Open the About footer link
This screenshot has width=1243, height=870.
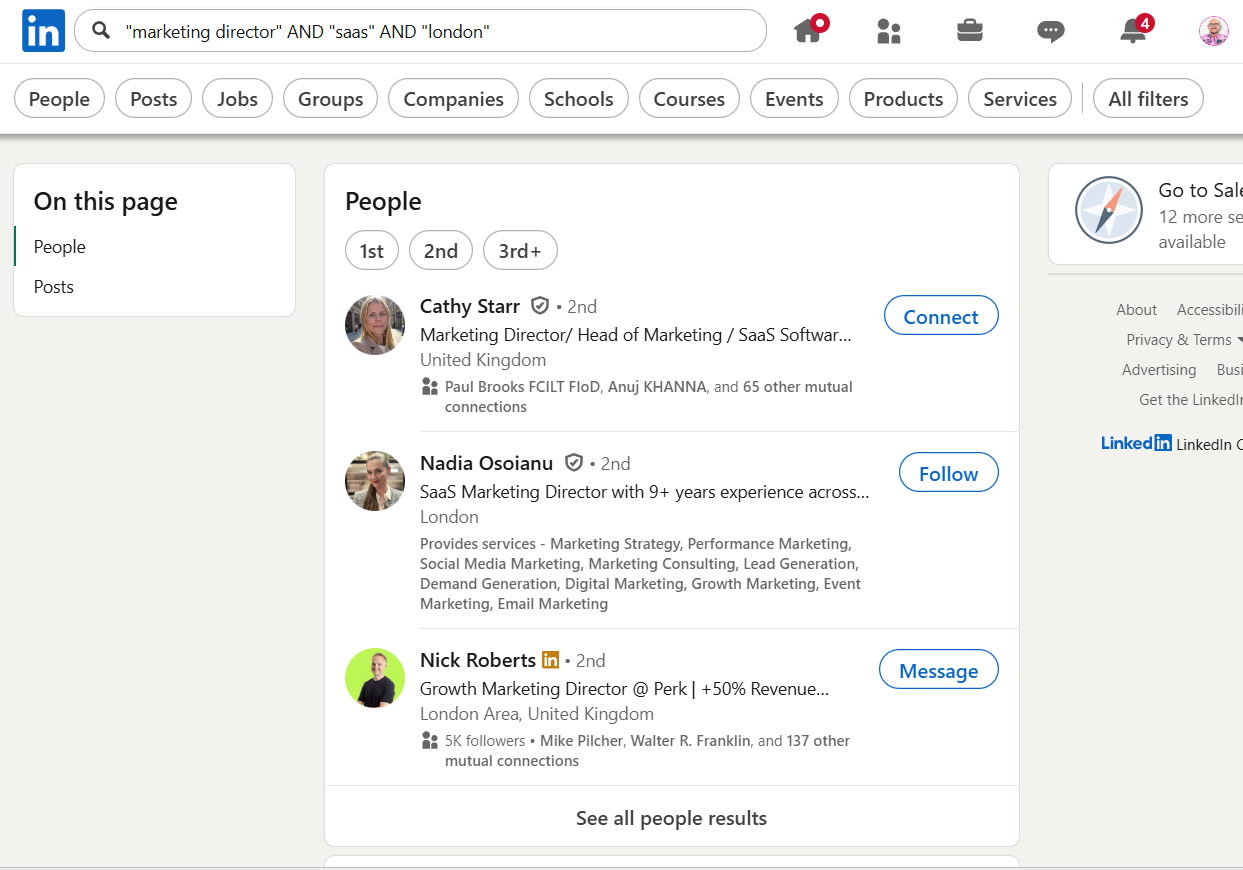(x=1136, y=309)
